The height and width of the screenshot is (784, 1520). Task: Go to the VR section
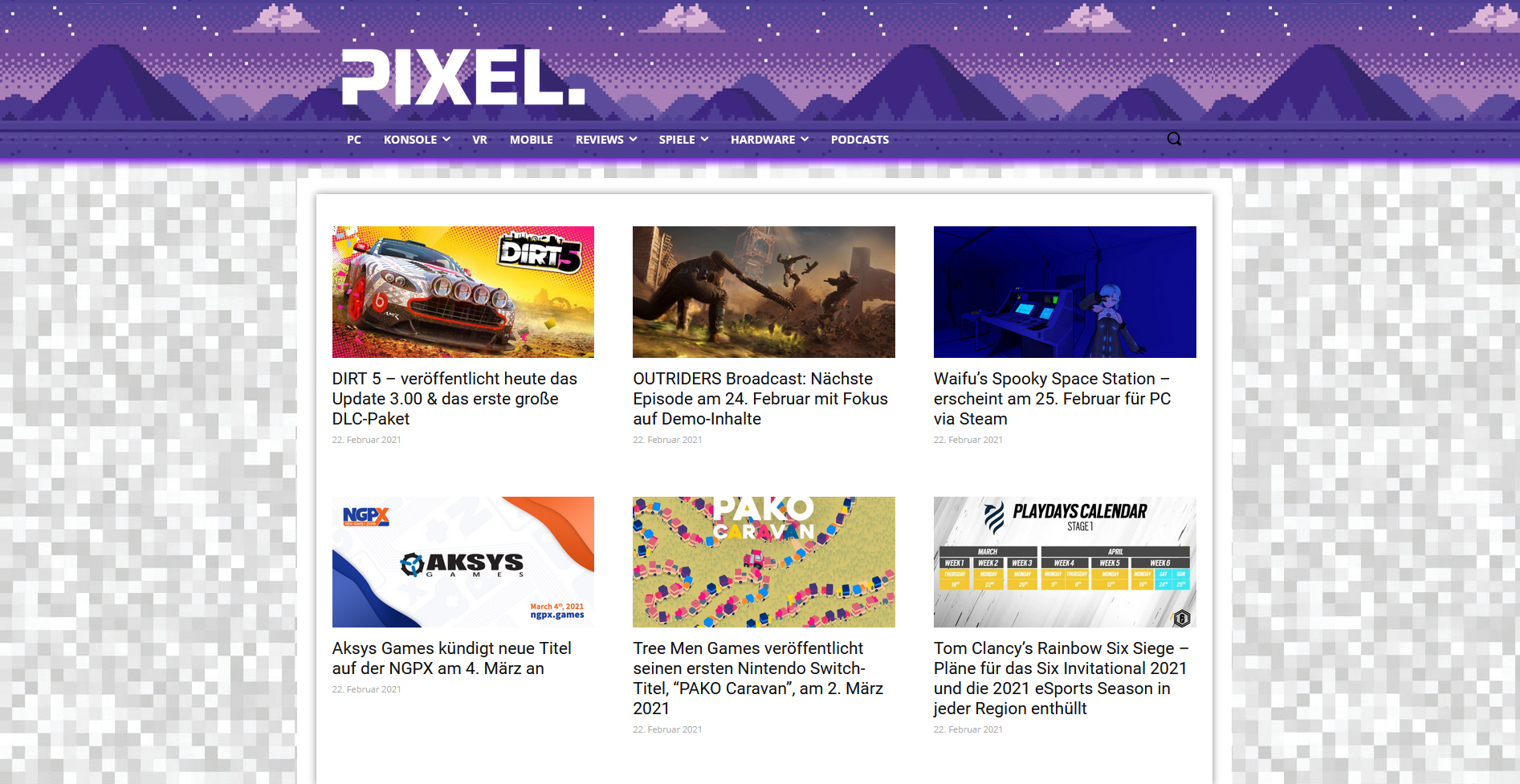479,140
